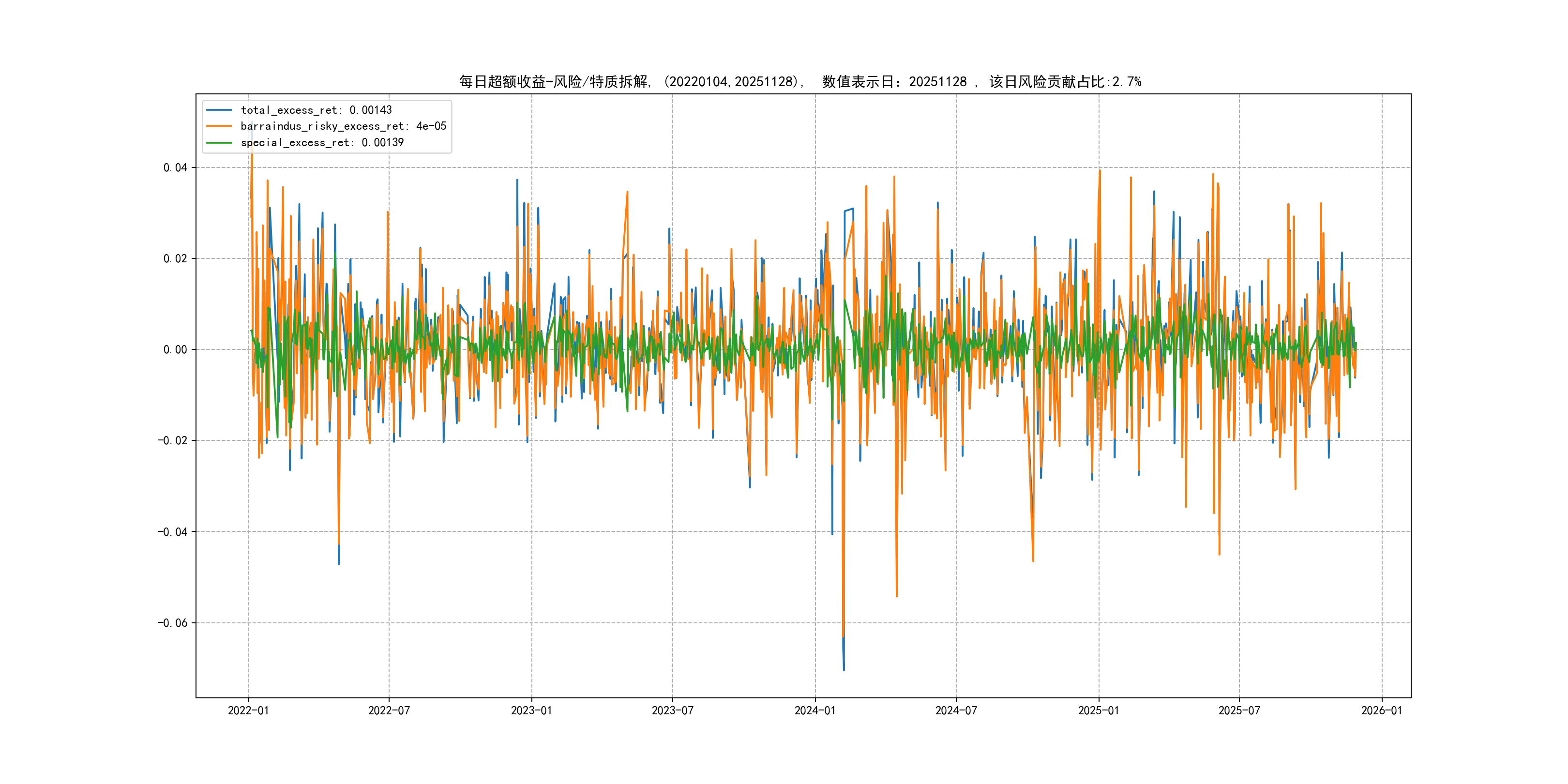
Task: Click the 2022-01 x-axis tick label
Action: [248, 710]
